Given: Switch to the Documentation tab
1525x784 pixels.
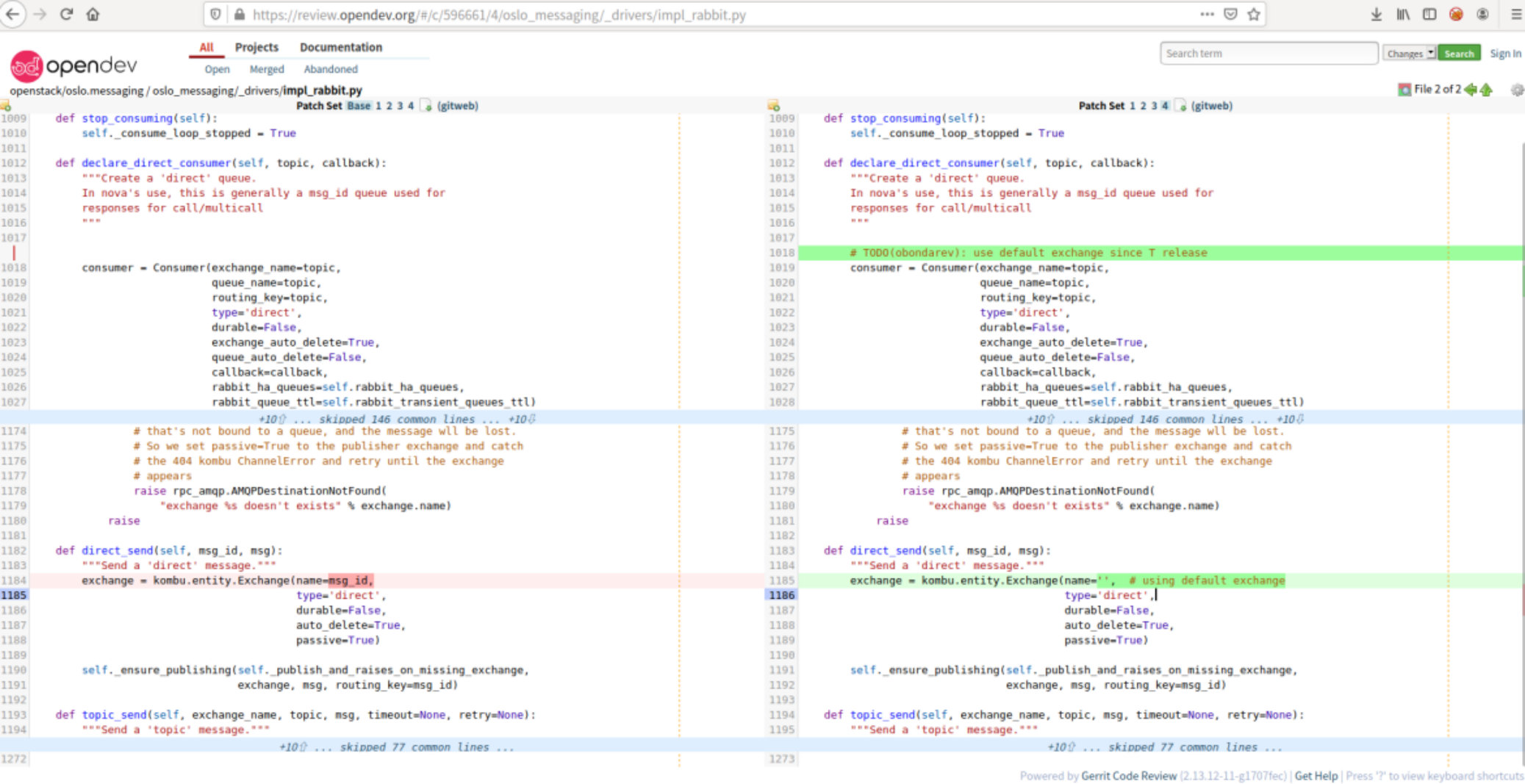Looking at the screenshot, I should [340, 47].
